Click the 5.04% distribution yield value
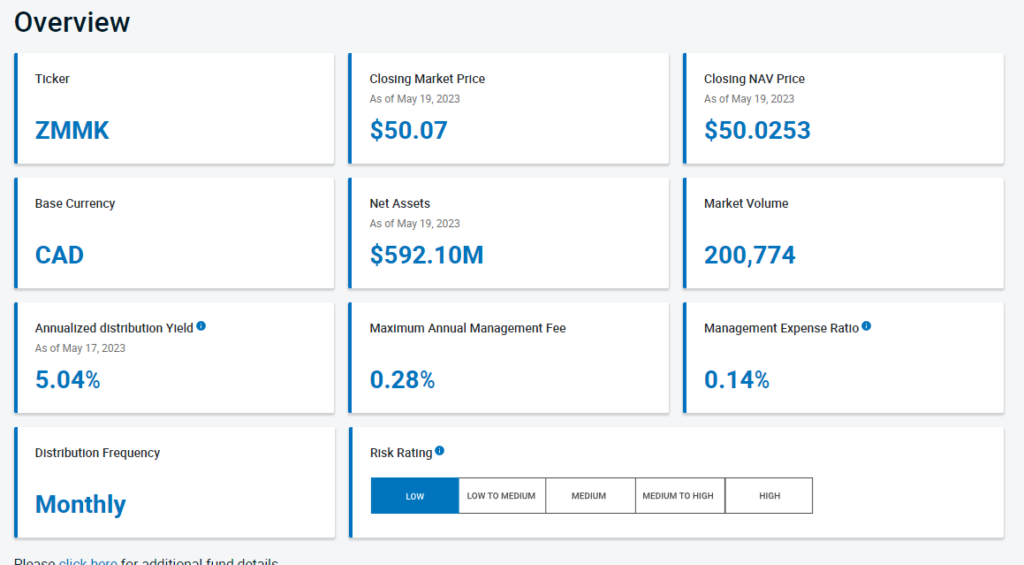 point(67,380)
